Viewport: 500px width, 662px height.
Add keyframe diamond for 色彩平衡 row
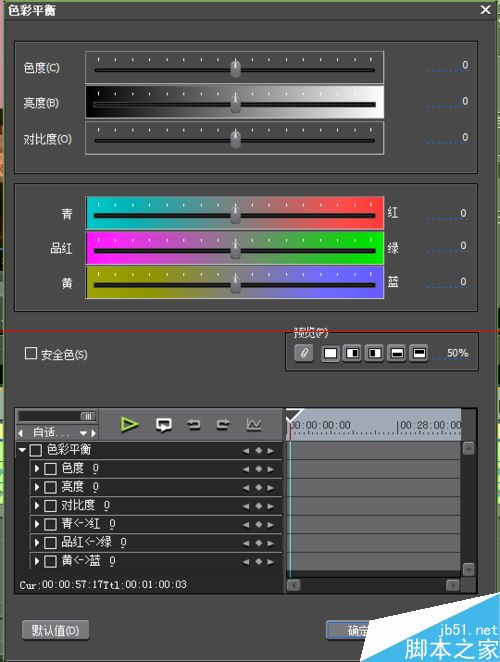click(258, 451)
